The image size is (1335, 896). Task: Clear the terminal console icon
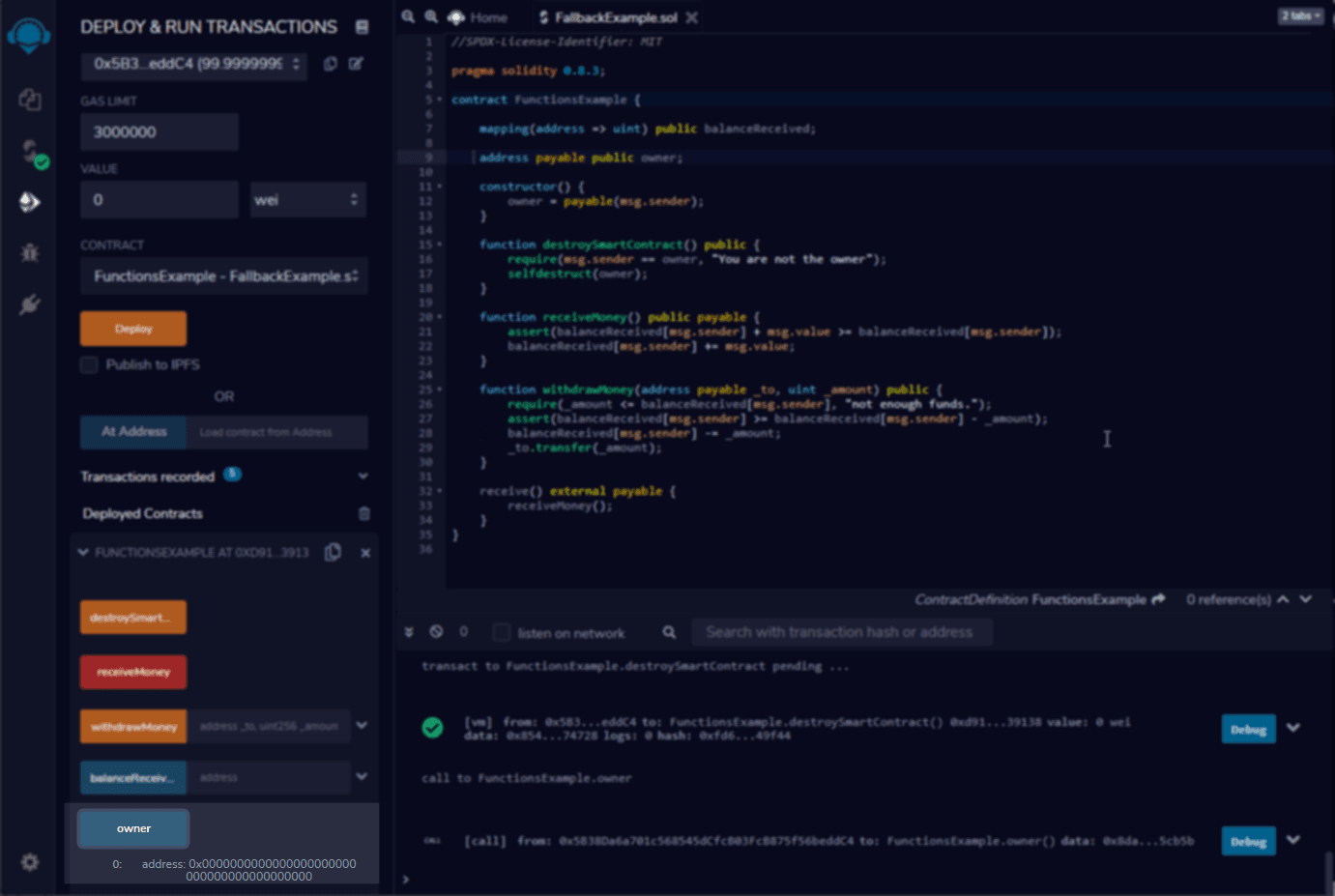pyautogui.click(x=436, y=631)
